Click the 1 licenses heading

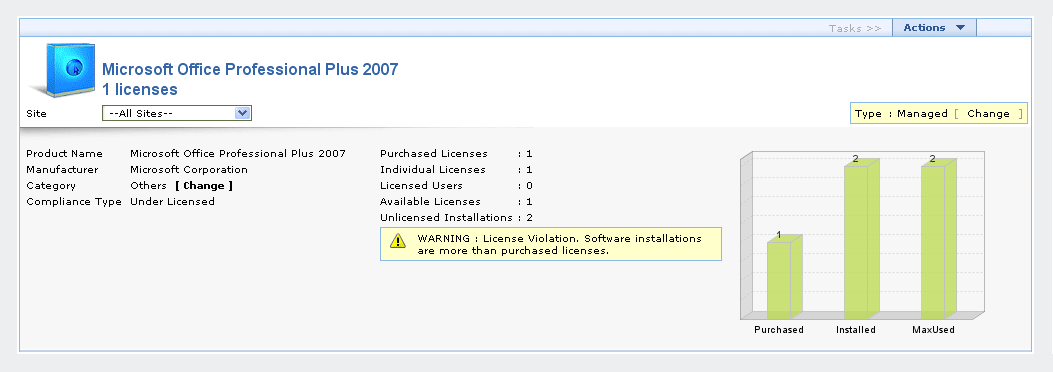(x=140, y=89)
